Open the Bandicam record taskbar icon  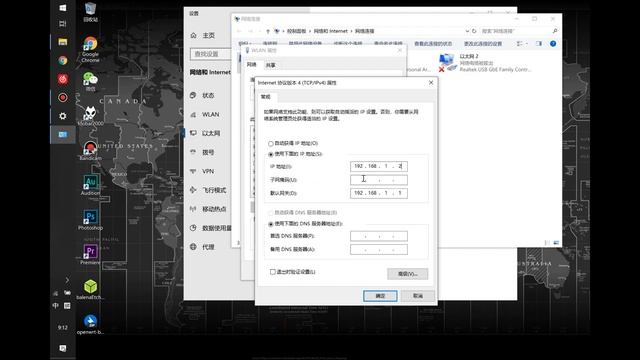point(62,98)
